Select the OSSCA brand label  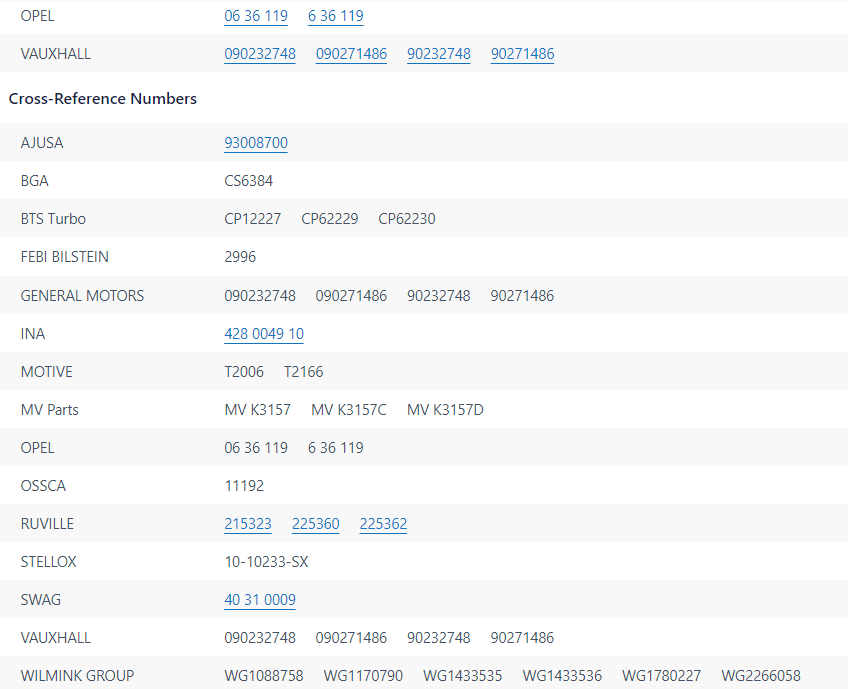pos(43,486)
